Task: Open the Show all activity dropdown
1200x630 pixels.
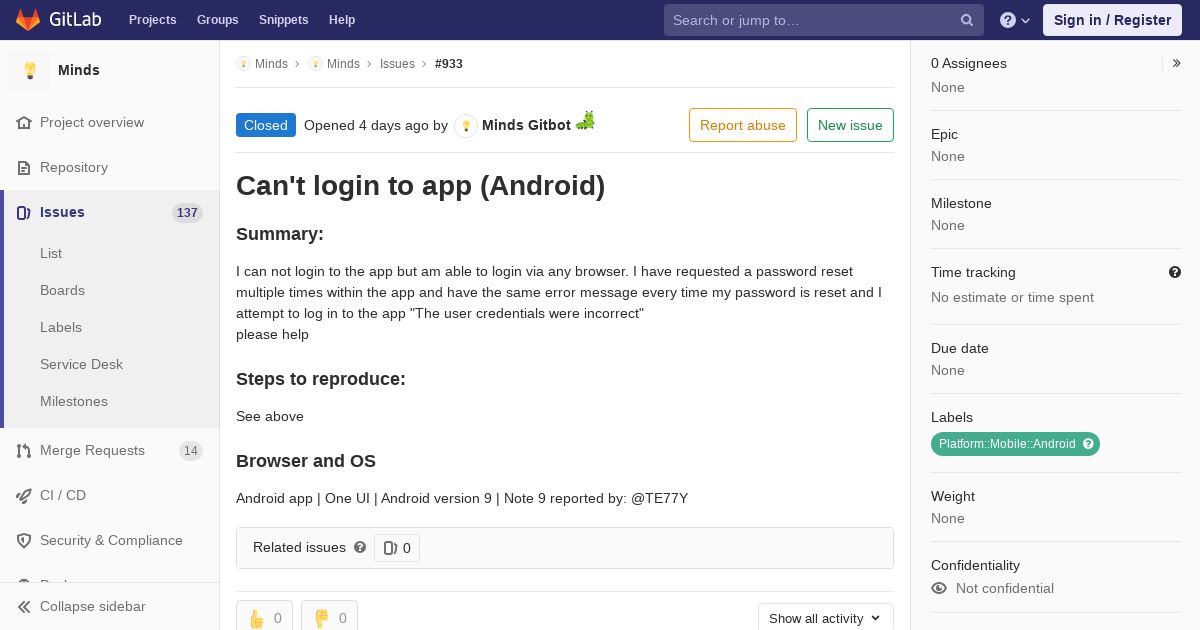Action: tap(826, 618)
